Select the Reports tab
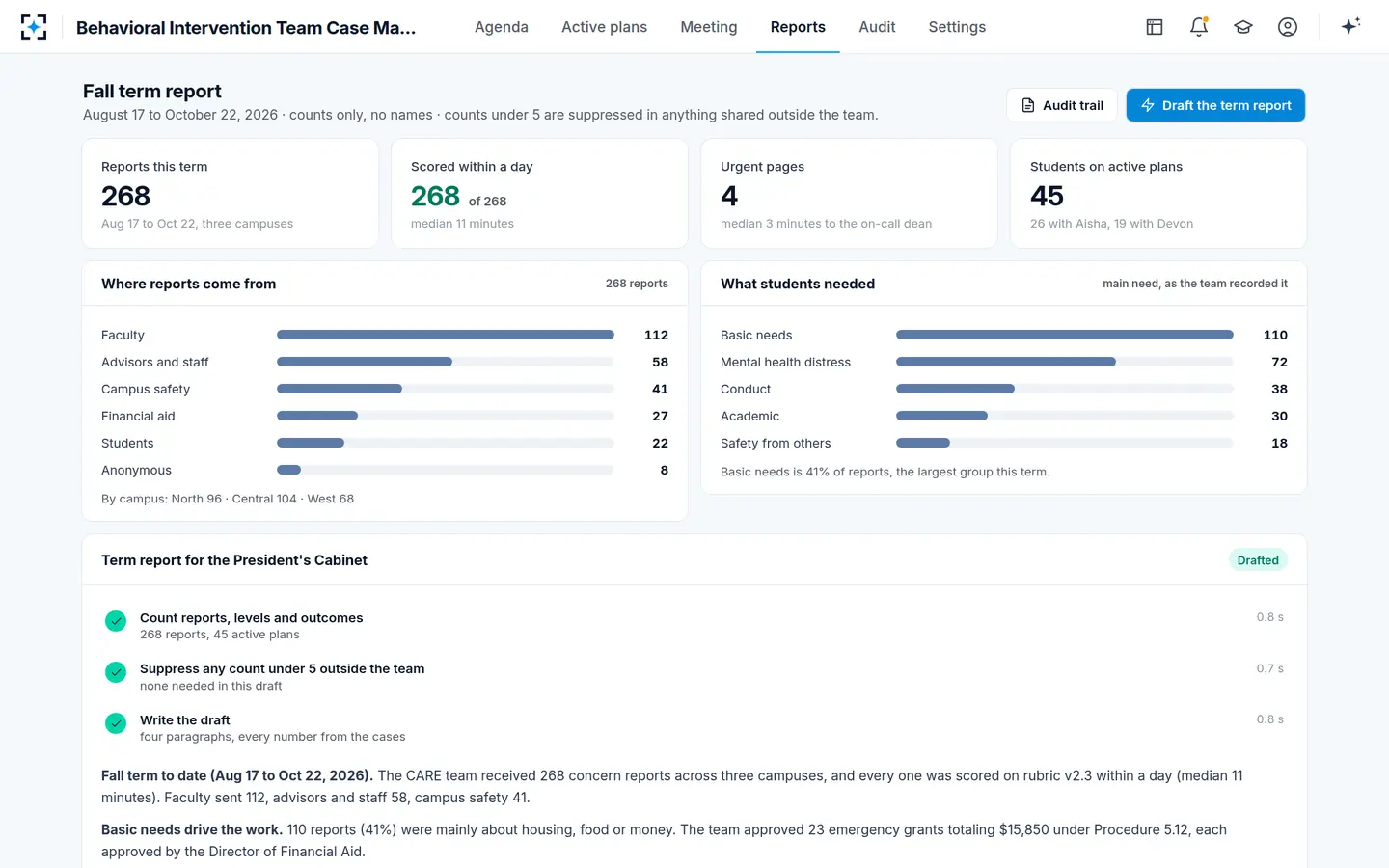 [x=798, y=27]
